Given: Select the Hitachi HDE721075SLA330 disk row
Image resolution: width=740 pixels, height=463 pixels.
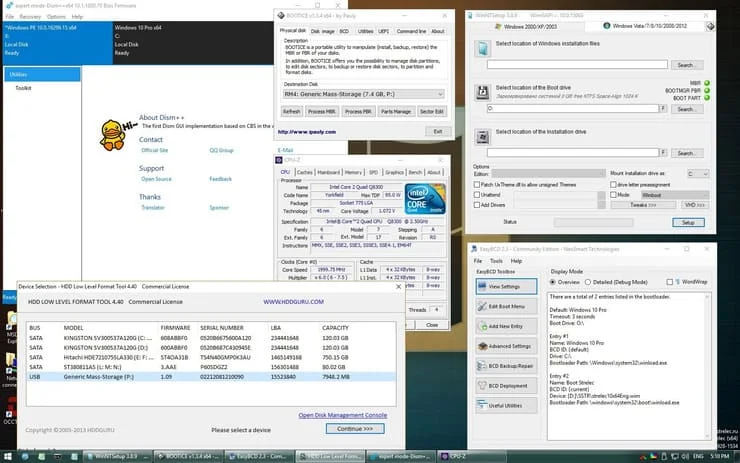Looking at the screenshot, I should tap(211, 357).
